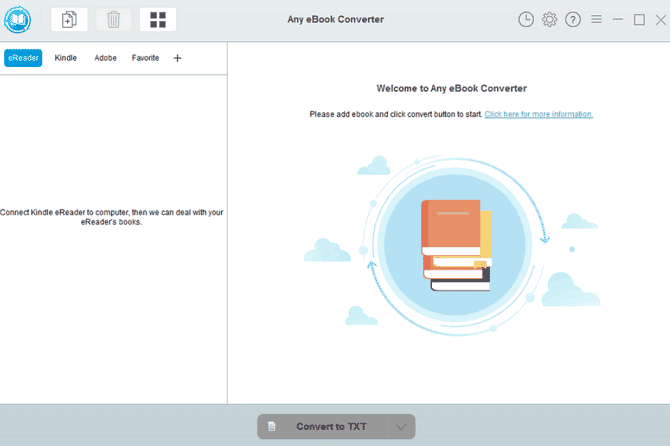Screen dimensions: 670x446
Task: Click the Any eBook Converter logo
Action: point(18,20)
